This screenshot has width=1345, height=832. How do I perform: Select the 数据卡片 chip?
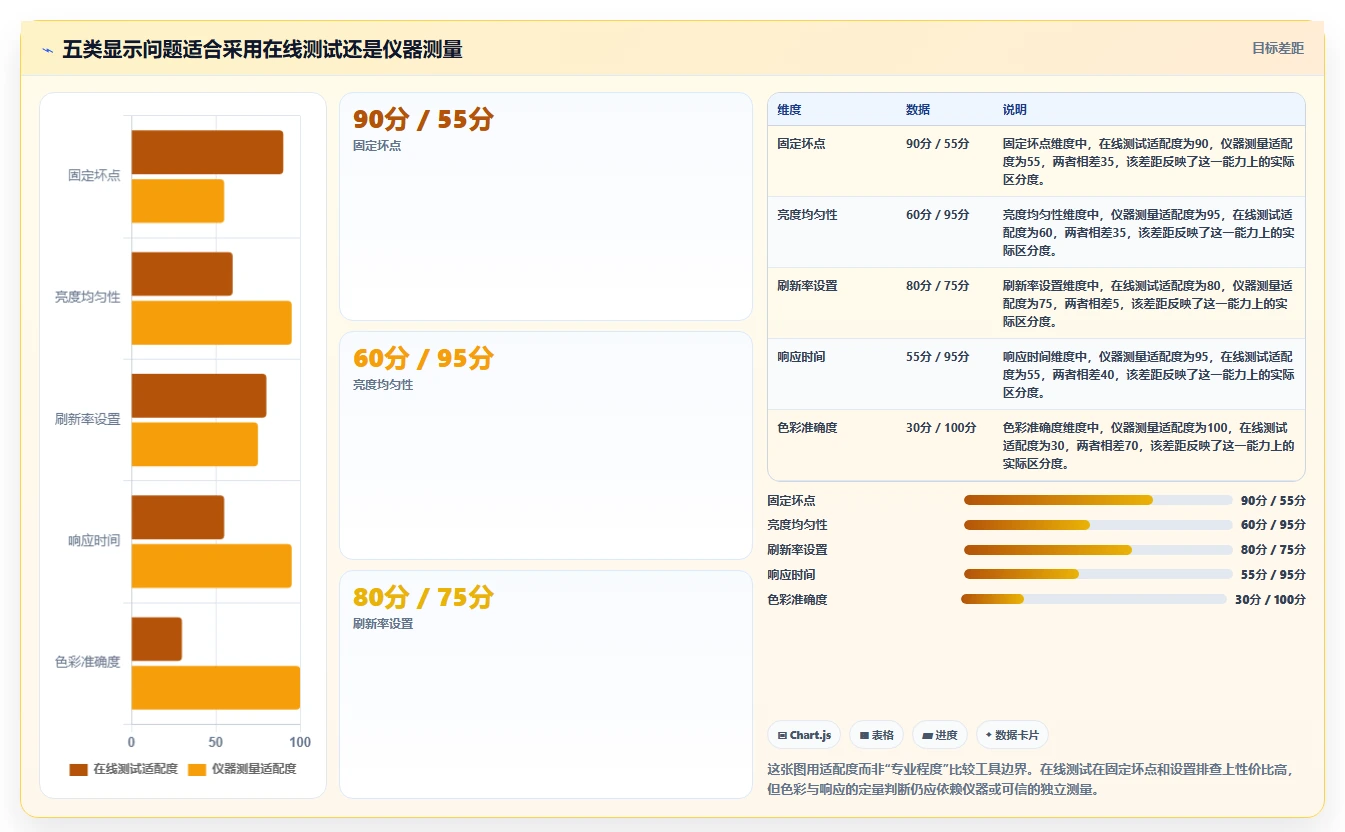pyautogui.click(x=1012, y=735)
